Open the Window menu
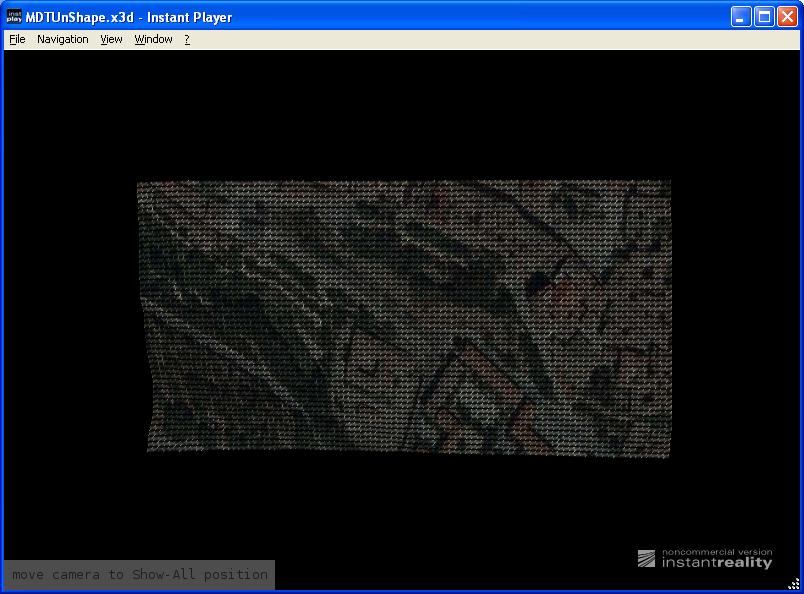Screen dimensions: 804x594 click(153, 39)
